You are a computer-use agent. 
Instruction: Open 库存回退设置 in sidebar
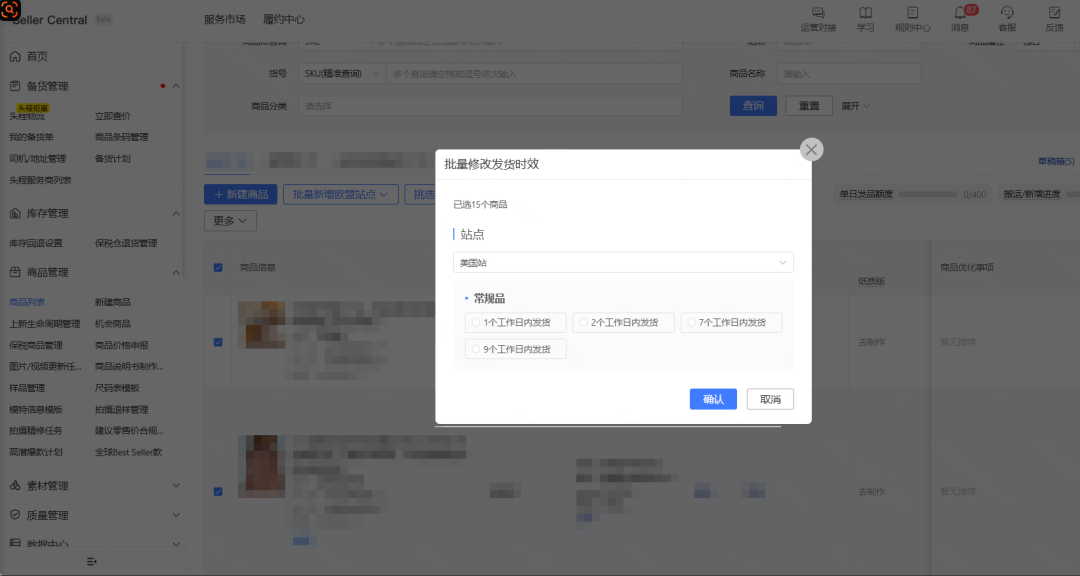(36, 243)
